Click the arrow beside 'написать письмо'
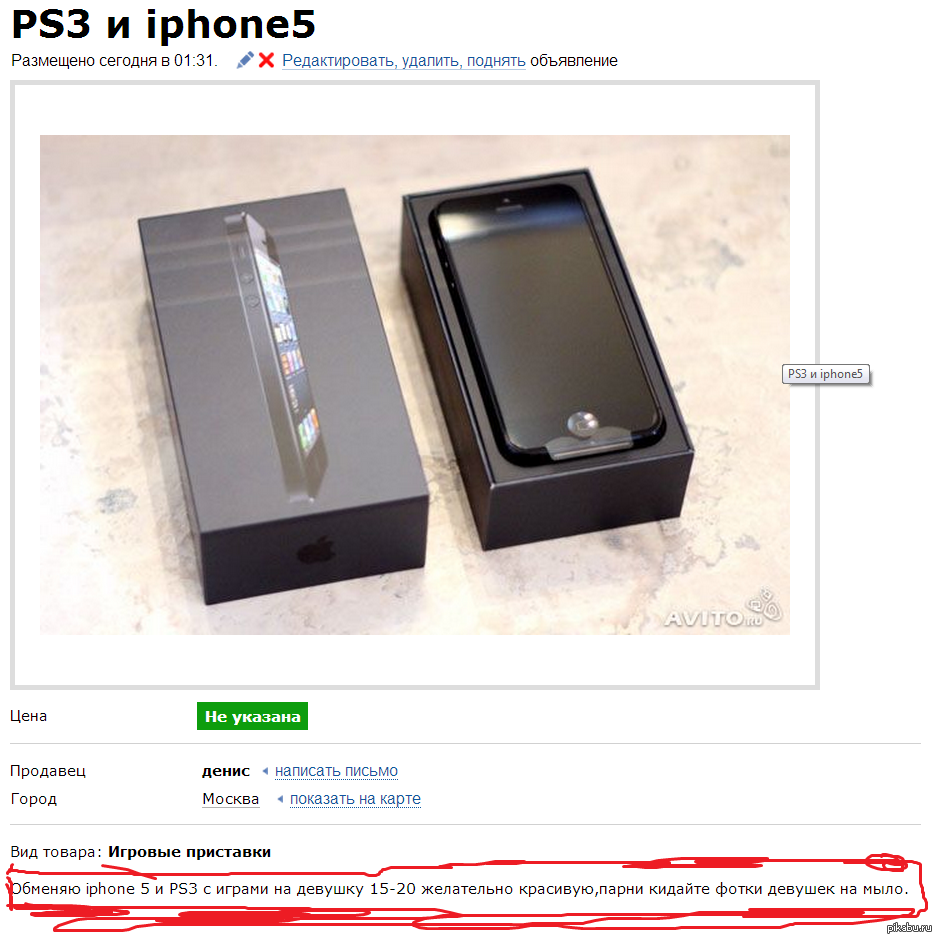Image resolution: width=937 pixels, height=939 pixels. (x=265, y=771)
